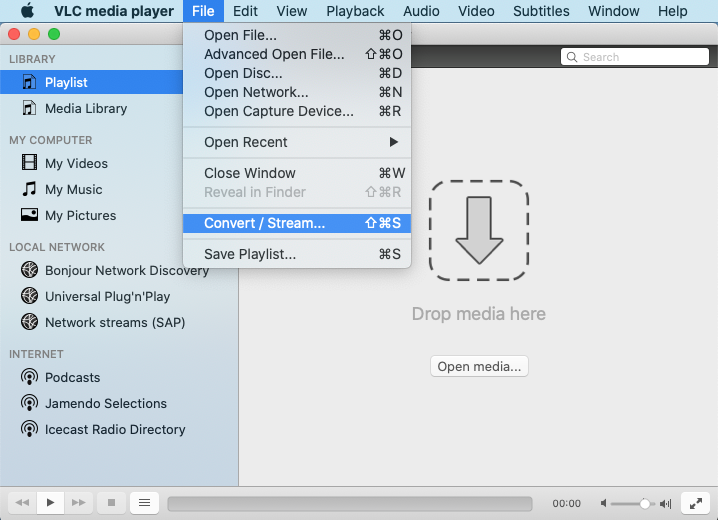The width and height of the screenshot is (718, 520).
Task: Select Media Library in the sidebar
Action: pos(92,108)
